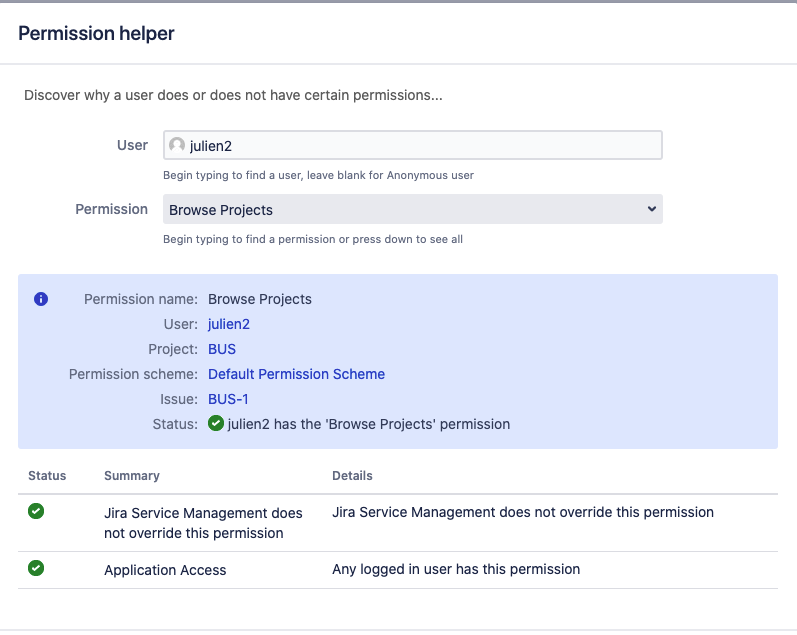
Task: Click the Jira Service Management details cell
Action: (523, 512)
